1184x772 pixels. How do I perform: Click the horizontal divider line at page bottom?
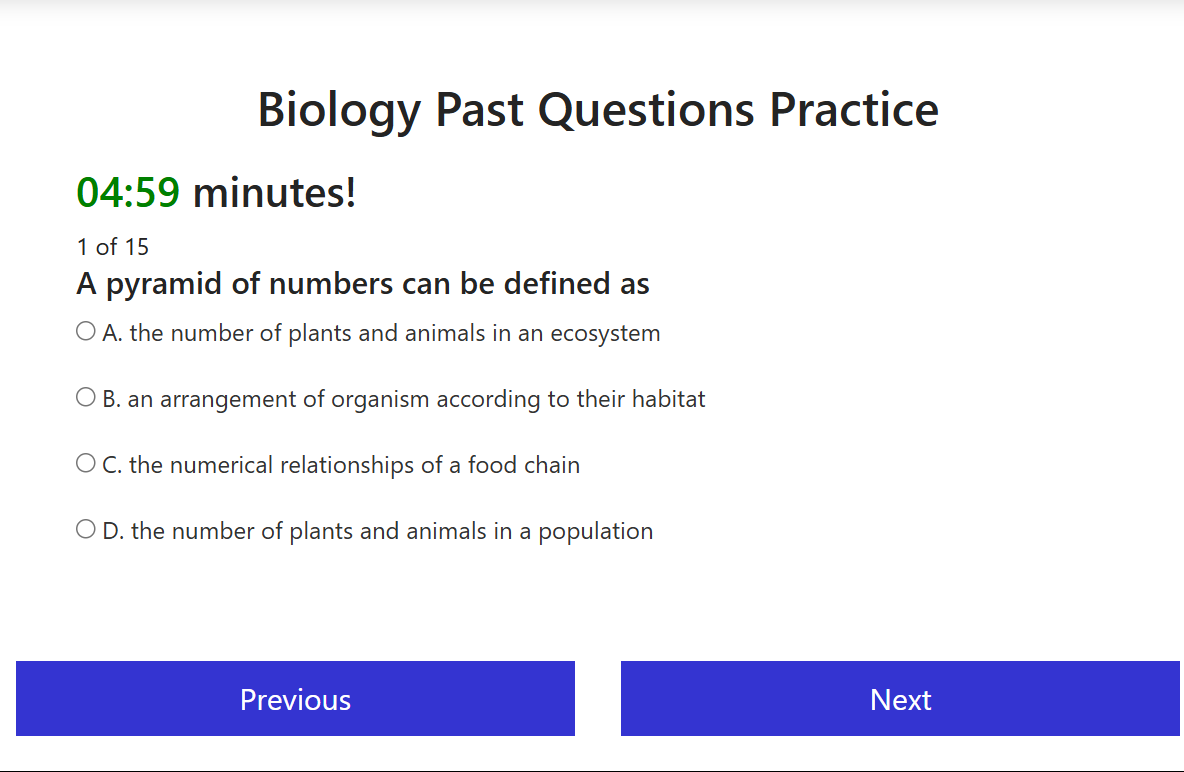click(x=592, y=771)
